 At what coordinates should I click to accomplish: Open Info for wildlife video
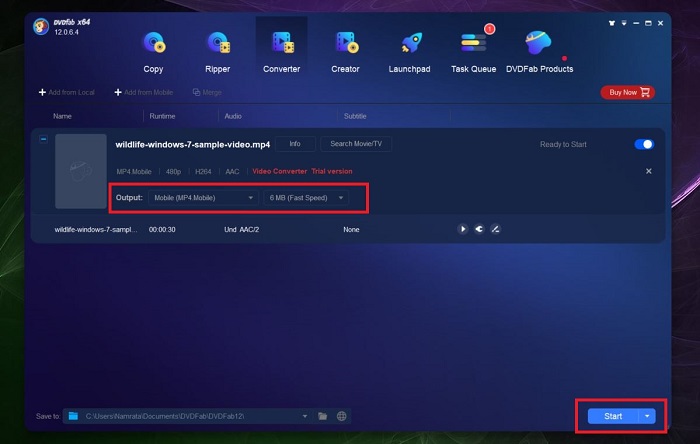click(x=295, y=144)
